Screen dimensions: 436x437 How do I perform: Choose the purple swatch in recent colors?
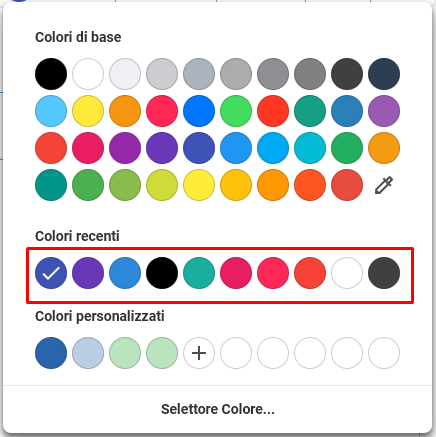88,273
